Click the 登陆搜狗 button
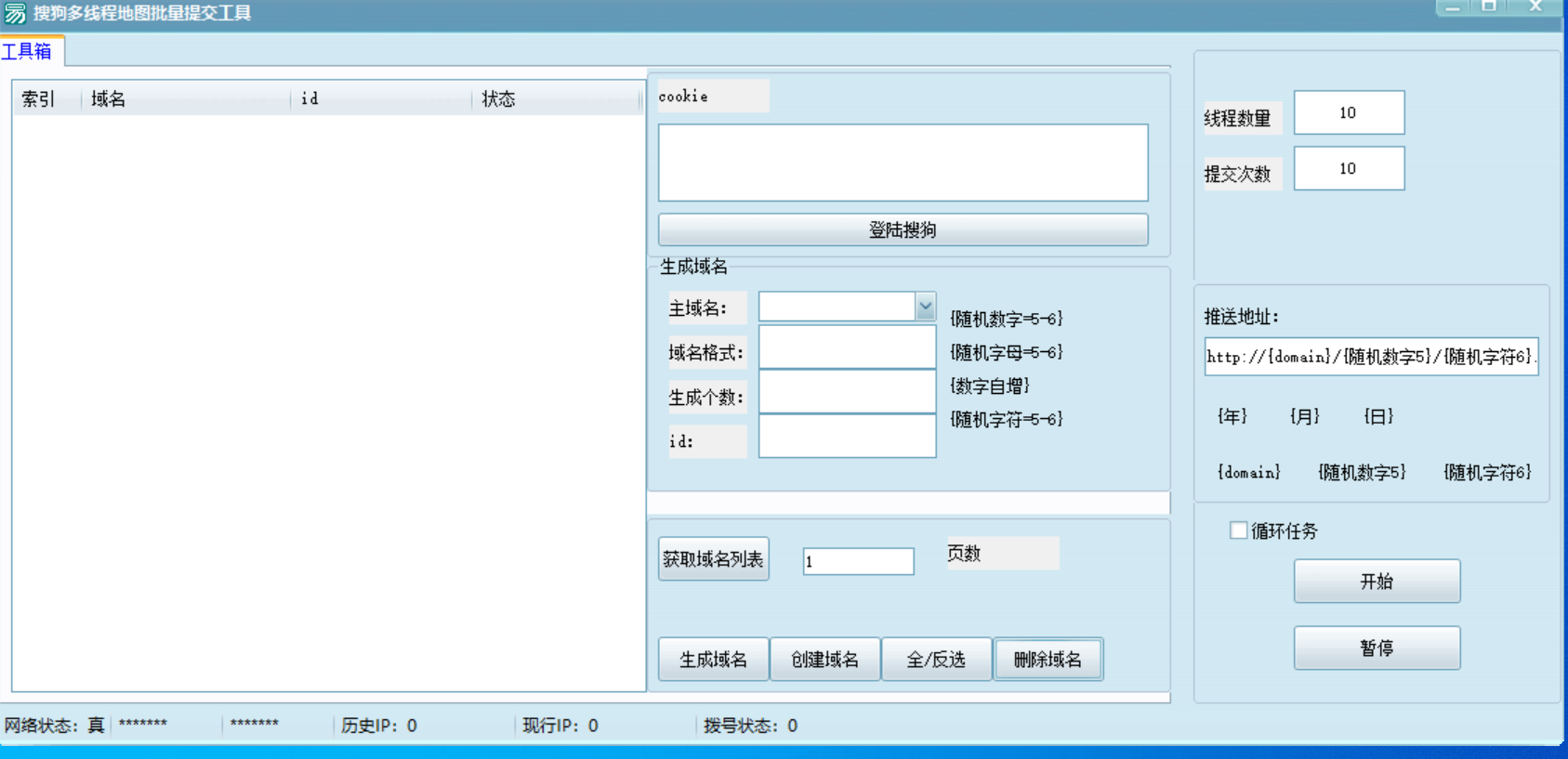 [x=903, y=229]
